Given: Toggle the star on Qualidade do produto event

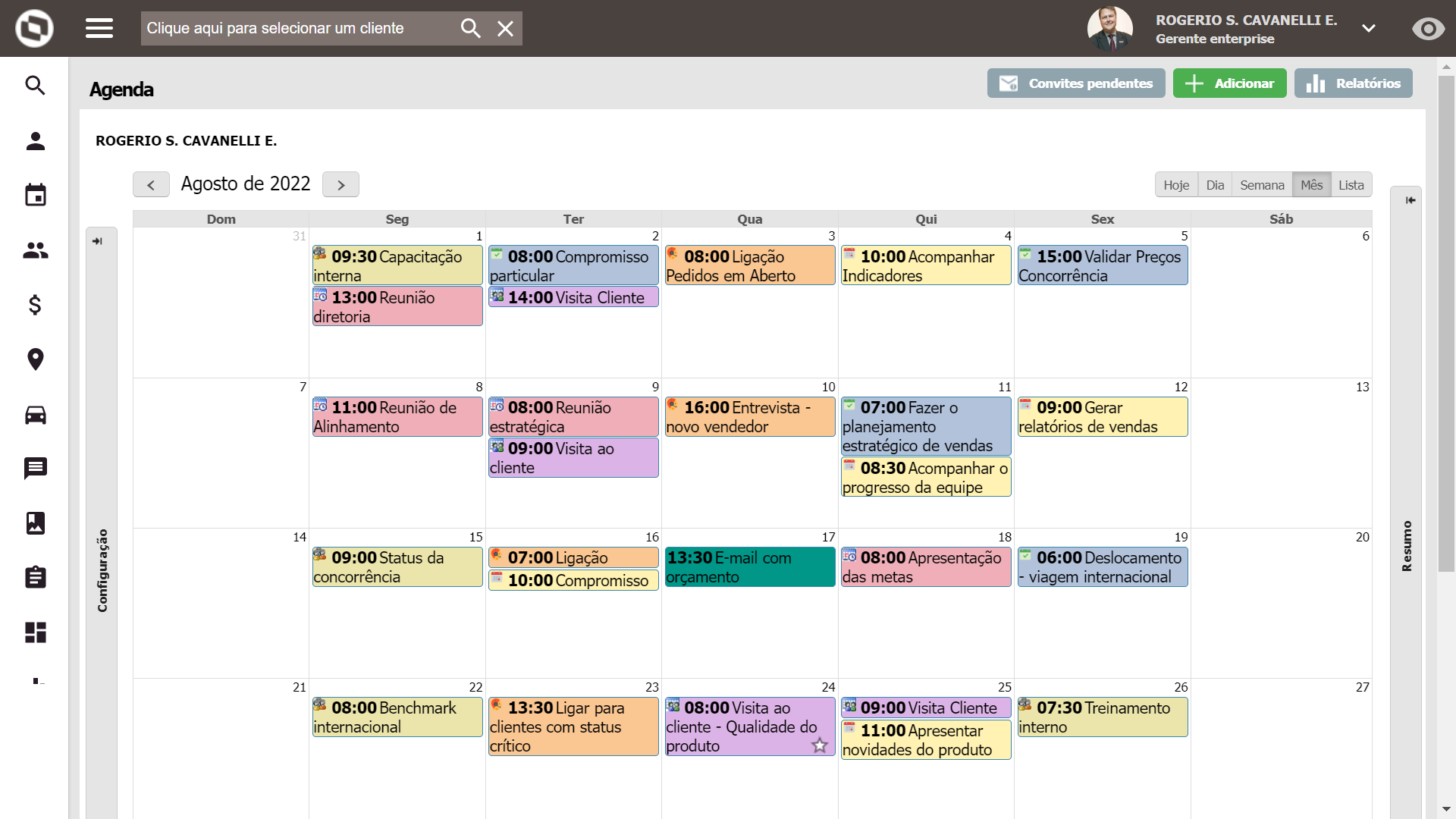Looking at the screenshot, I should point(820,745).
